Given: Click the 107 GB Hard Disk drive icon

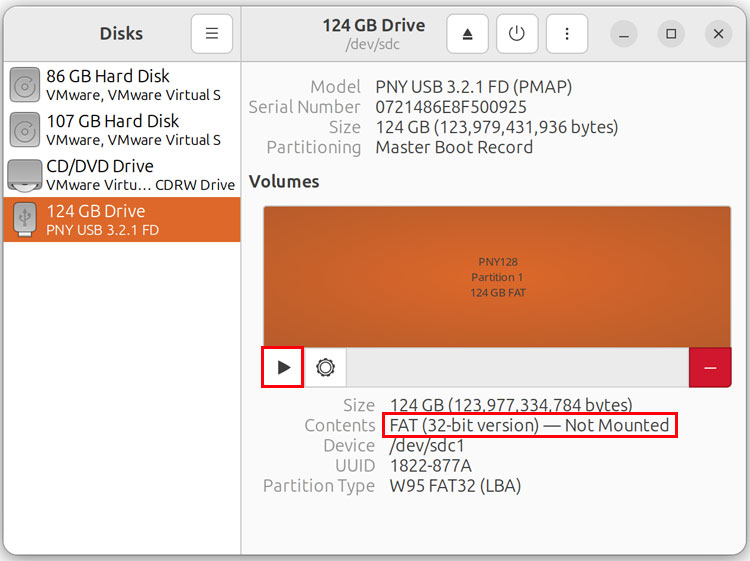Looking at the screenshot, I should [x=25, y=130].
